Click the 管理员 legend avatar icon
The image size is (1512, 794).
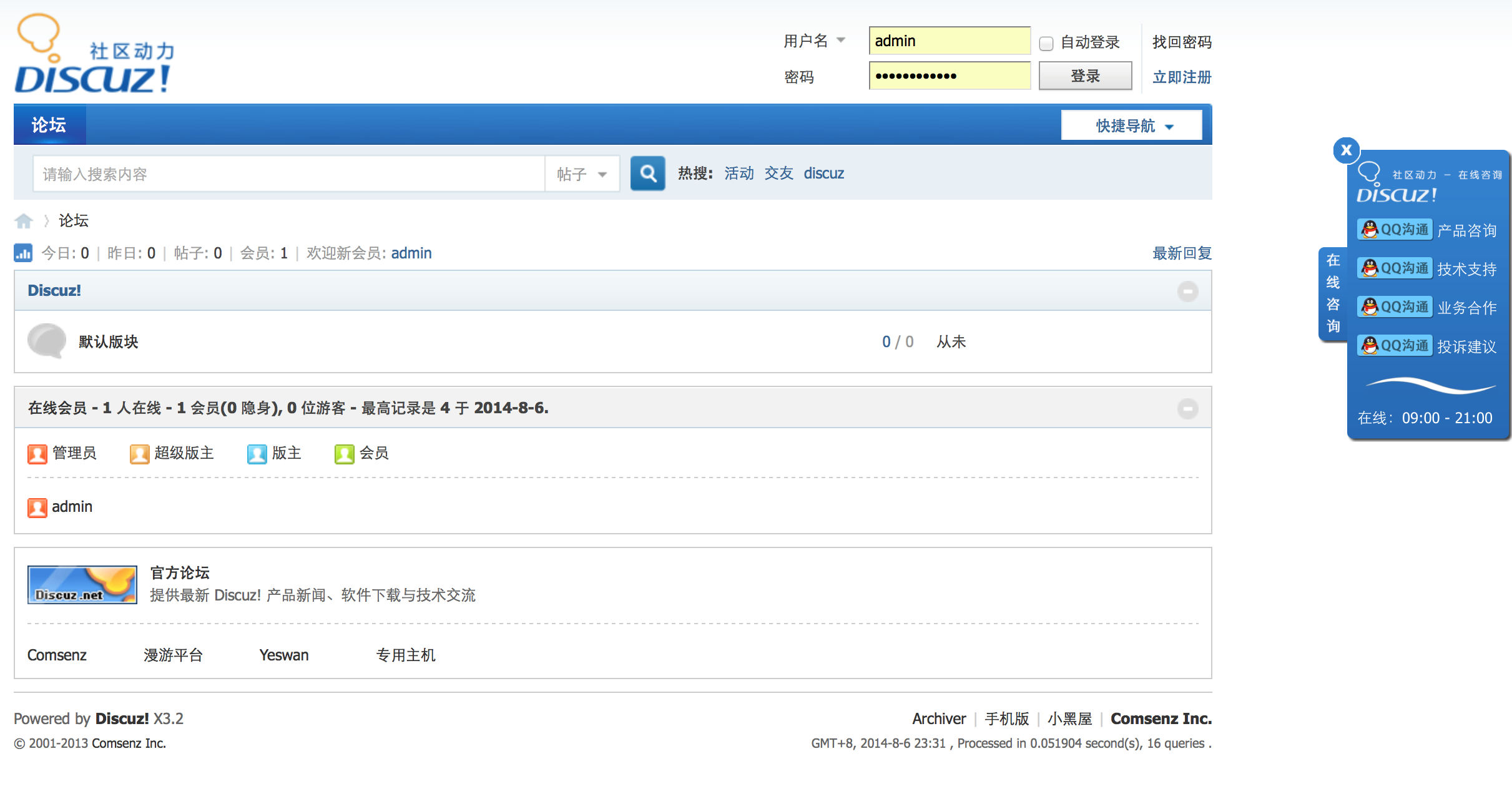coord(37,454)
